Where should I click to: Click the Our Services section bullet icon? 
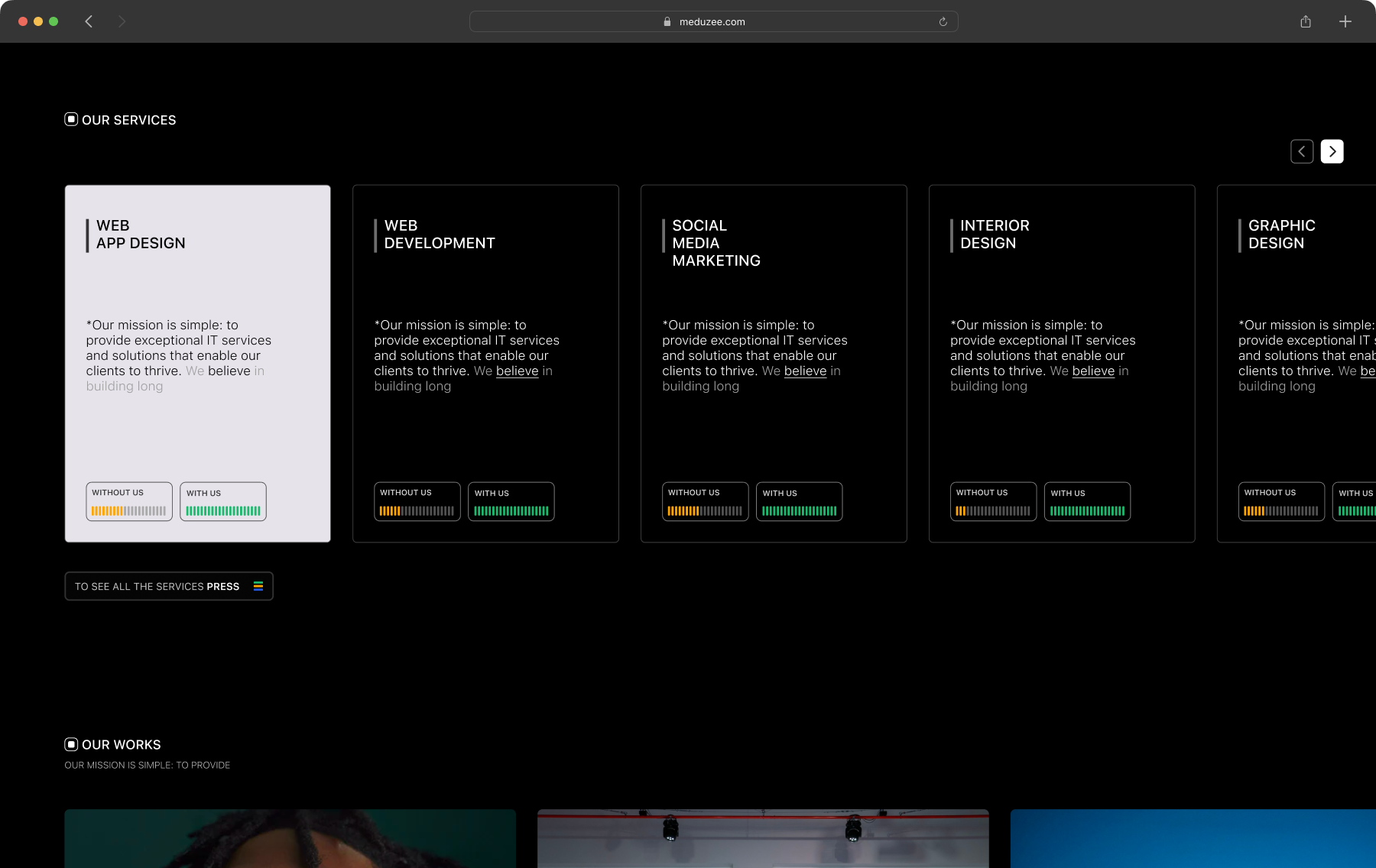71,119
